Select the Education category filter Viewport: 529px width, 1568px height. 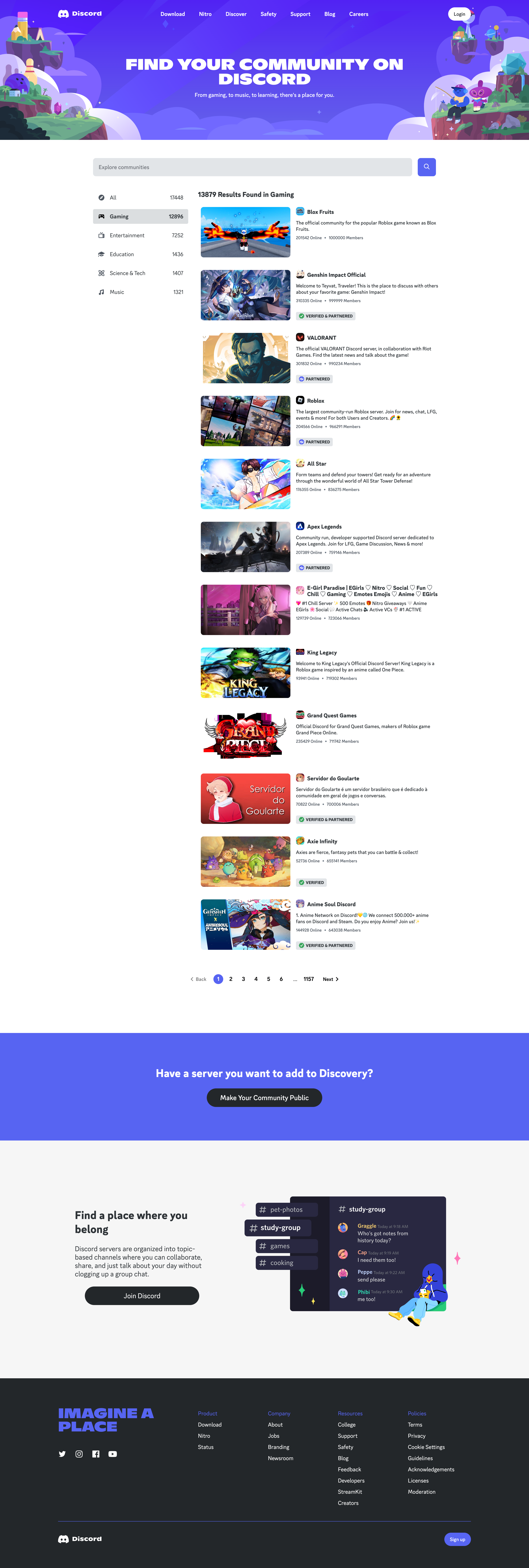pyautogui.click(x=141, y=254)
